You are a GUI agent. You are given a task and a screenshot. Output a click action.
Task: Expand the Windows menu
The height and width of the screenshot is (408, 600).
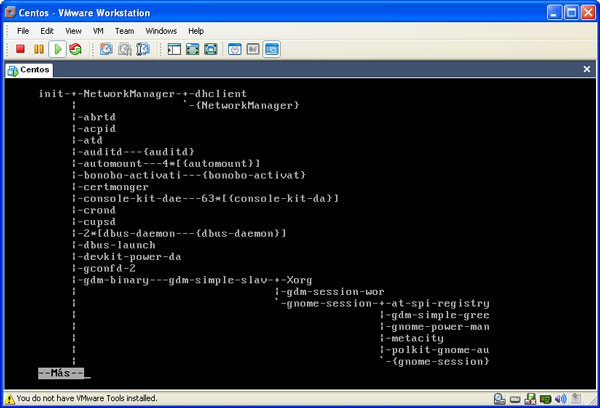click(161, 31)
